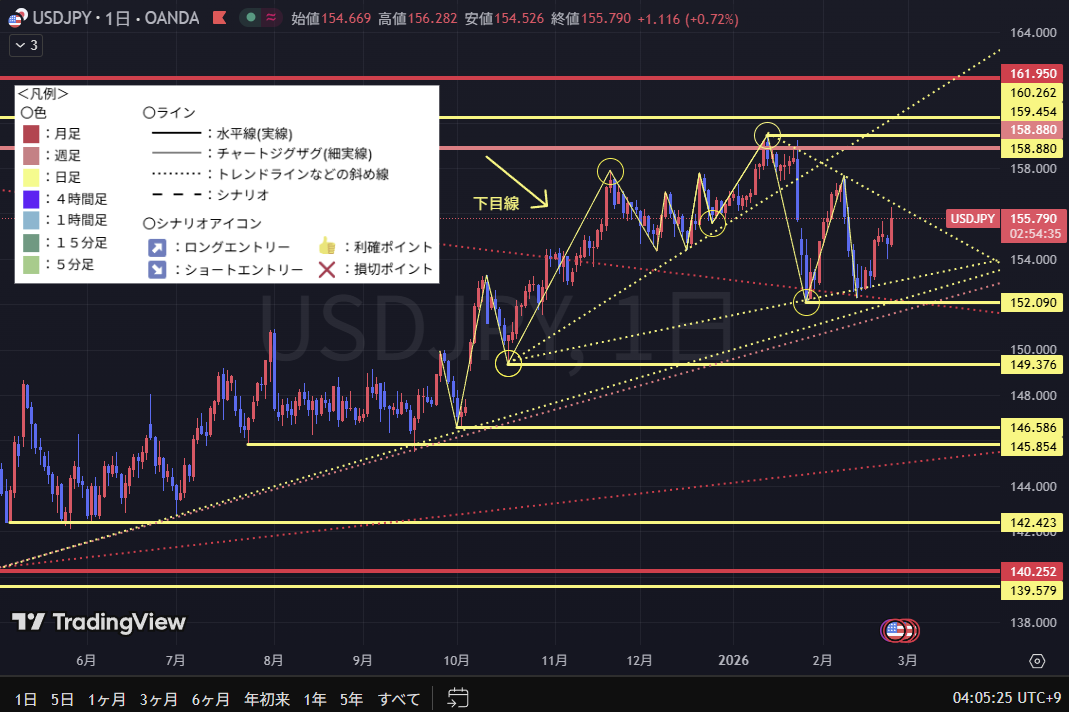Click the TradingView logo

98,622
